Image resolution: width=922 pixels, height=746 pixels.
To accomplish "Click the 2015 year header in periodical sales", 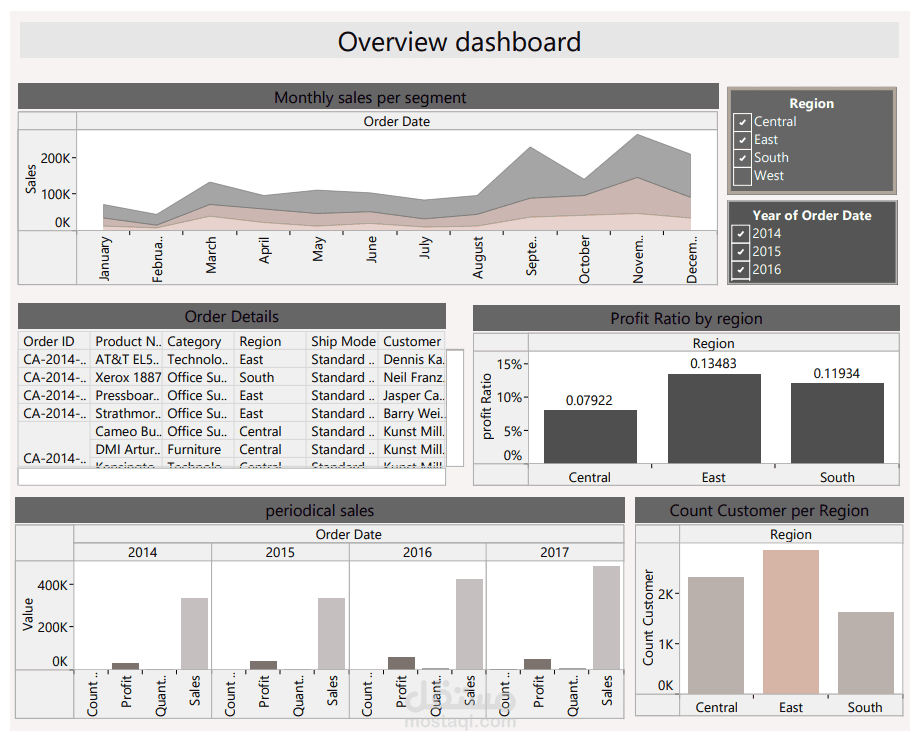I will coord(280,553).
